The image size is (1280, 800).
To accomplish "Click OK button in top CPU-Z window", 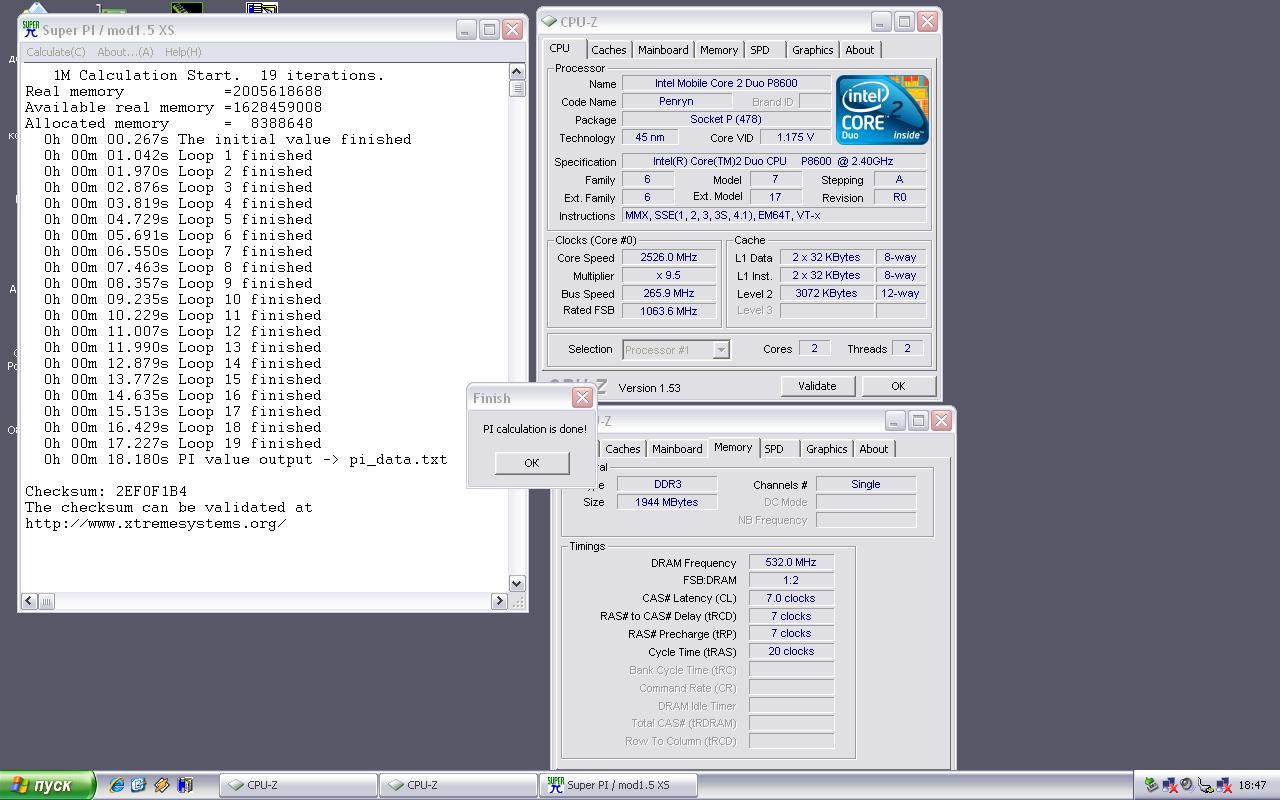I will tap(898, 386).
